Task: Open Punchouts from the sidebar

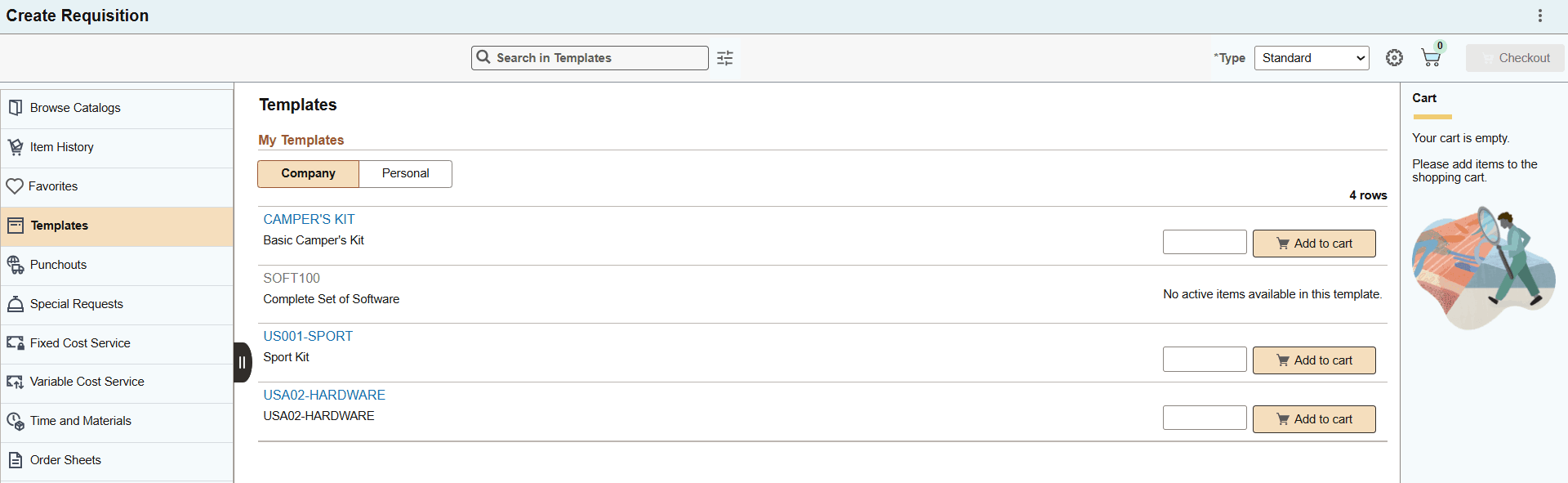Action: pyautogui.click(x=57, y=264)
